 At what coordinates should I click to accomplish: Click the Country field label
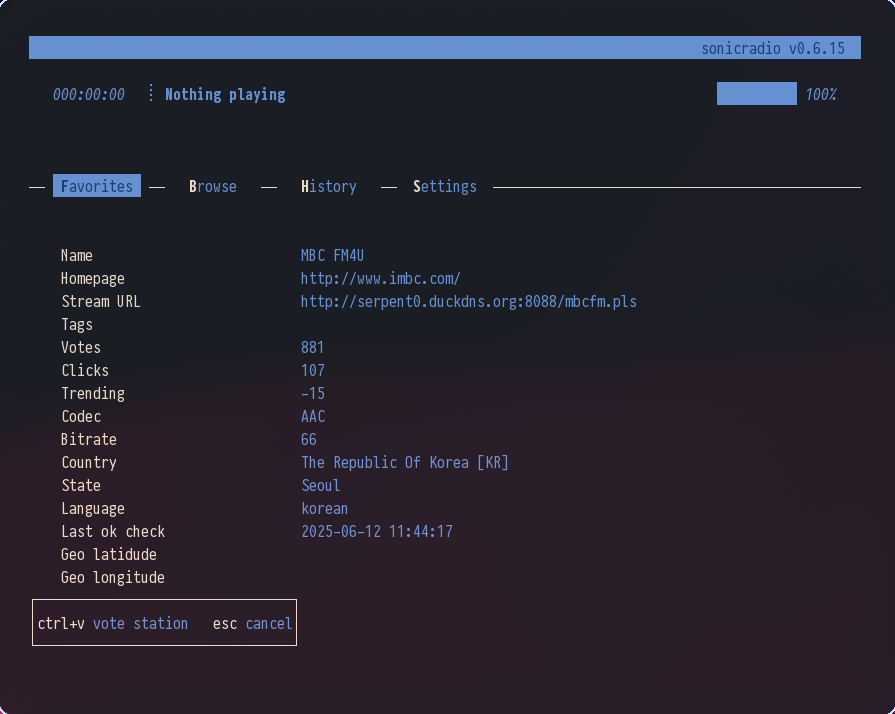[x=88, y=462]
